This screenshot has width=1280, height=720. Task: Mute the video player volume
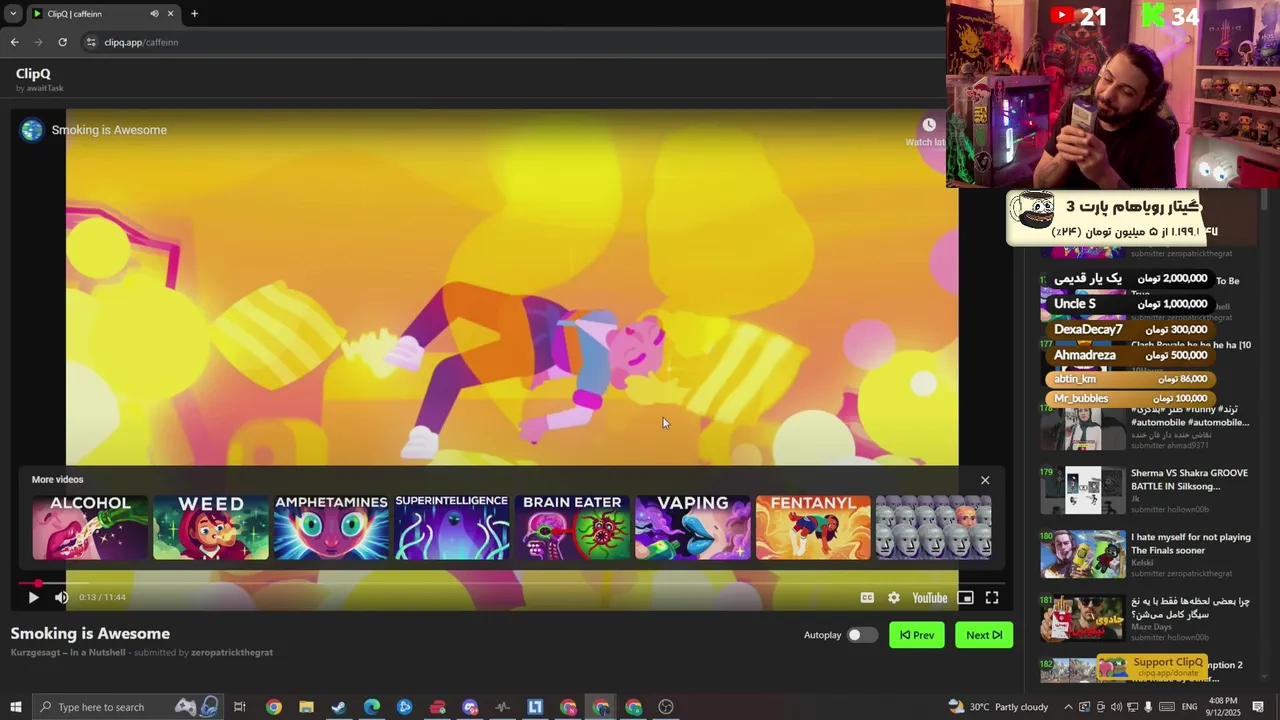pyautogui.click(x=61, y=598)
